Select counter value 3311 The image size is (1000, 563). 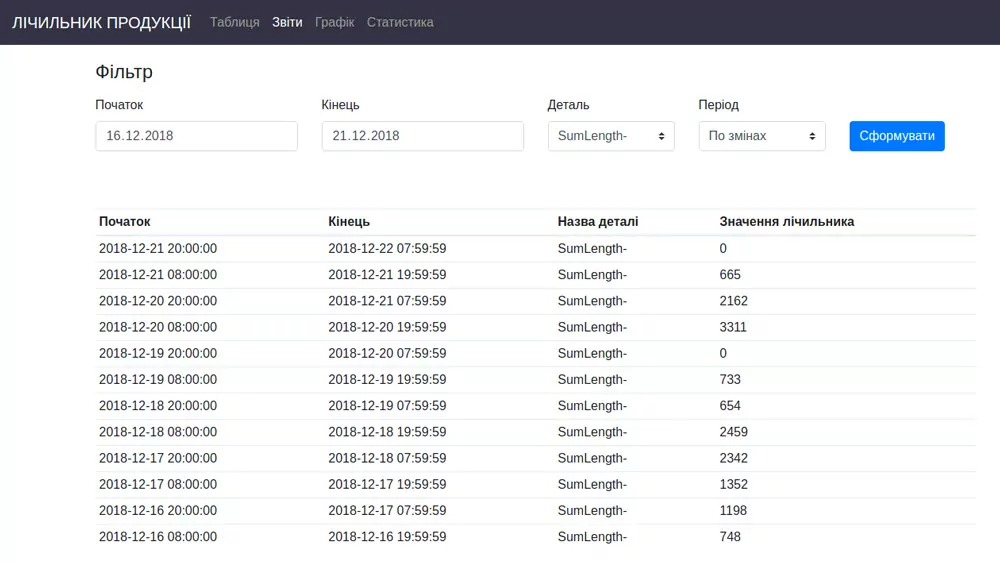click(733, 327)
